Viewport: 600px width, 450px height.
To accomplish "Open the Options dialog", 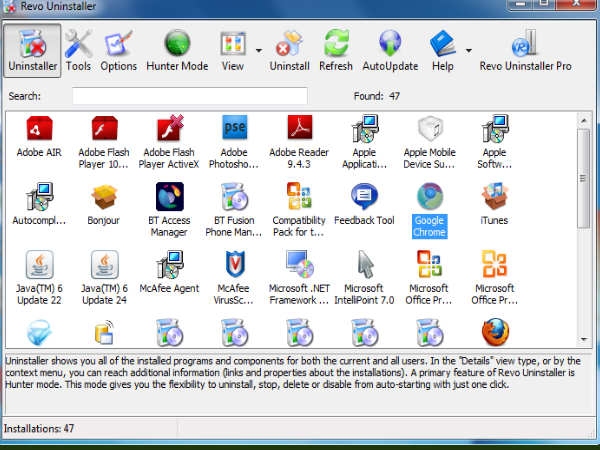I will (119, 51).
